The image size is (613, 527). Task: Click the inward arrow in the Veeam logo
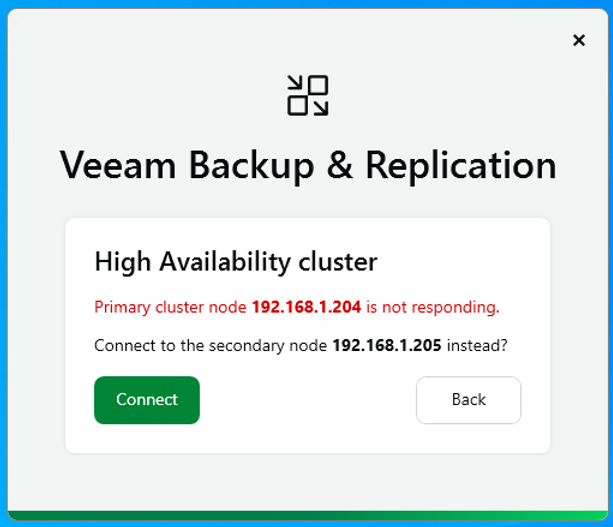(295, 83)
